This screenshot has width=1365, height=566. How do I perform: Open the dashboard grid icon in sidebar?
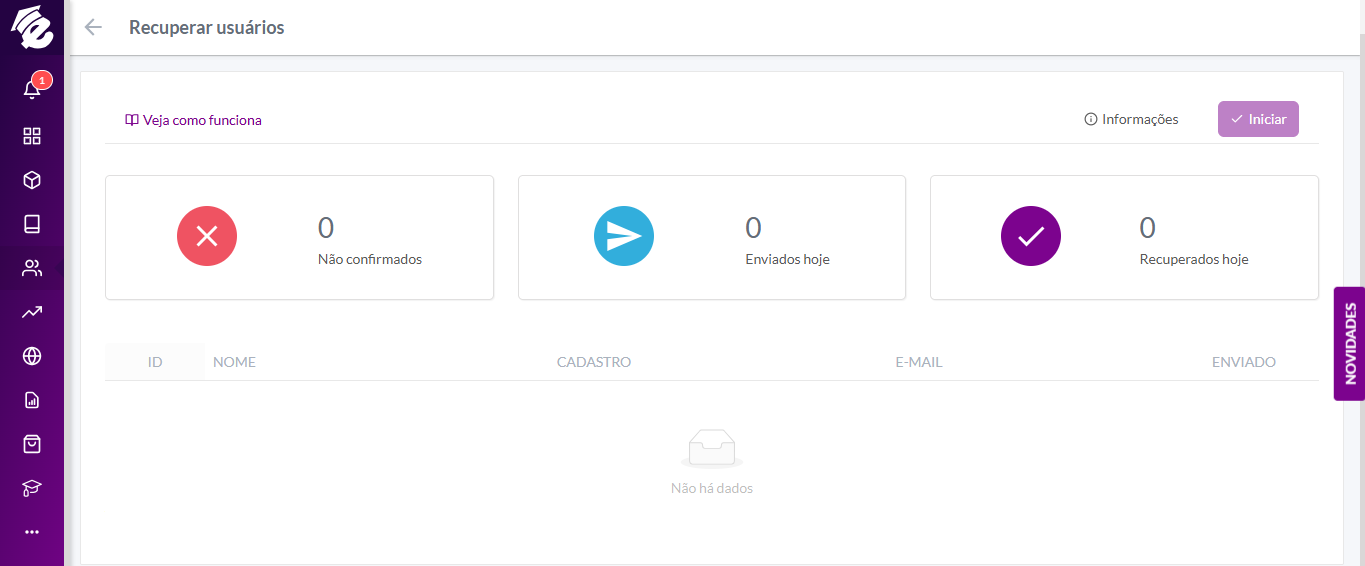tap(32, 136)
